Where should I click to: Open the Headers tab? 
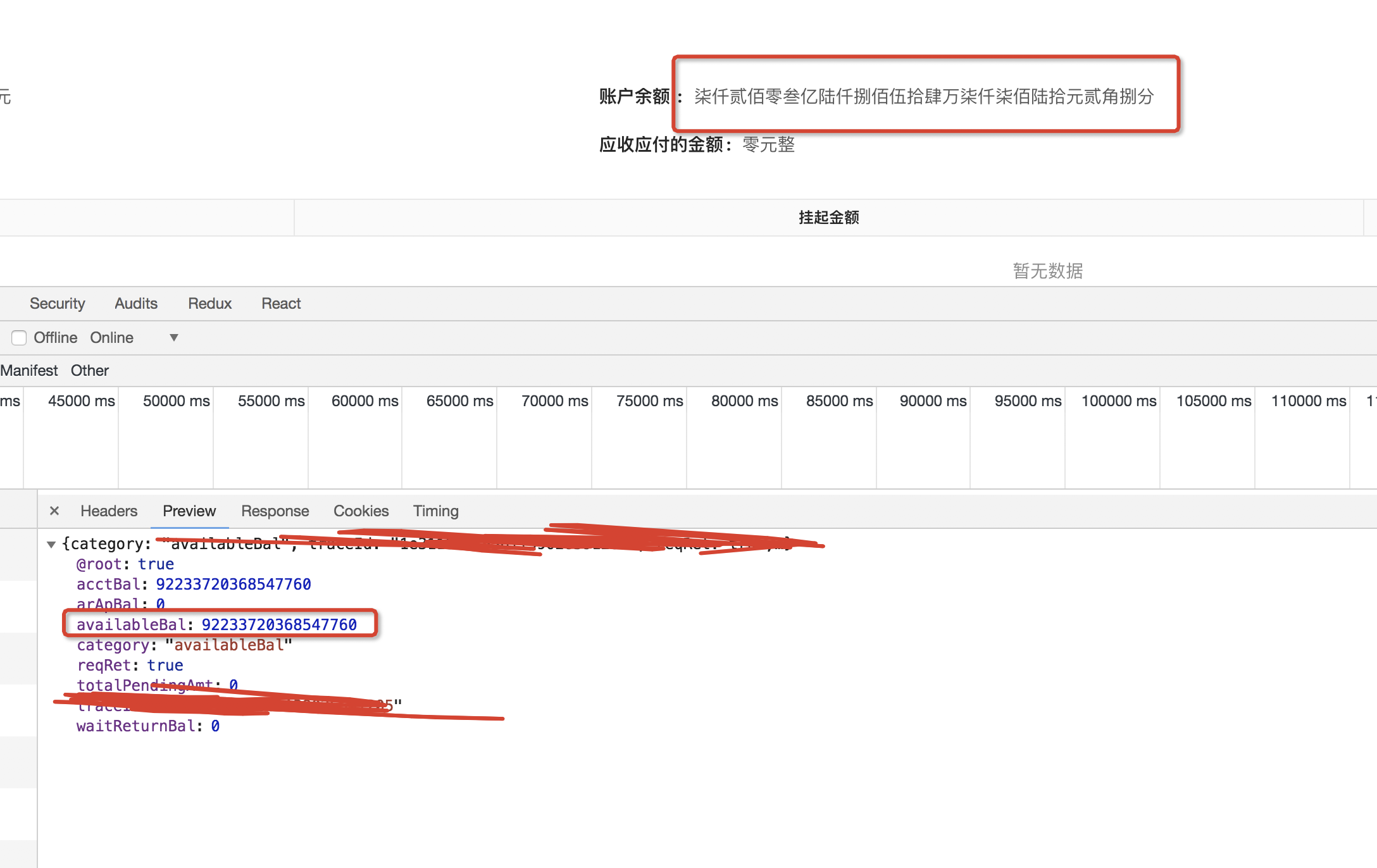point(108,511)
